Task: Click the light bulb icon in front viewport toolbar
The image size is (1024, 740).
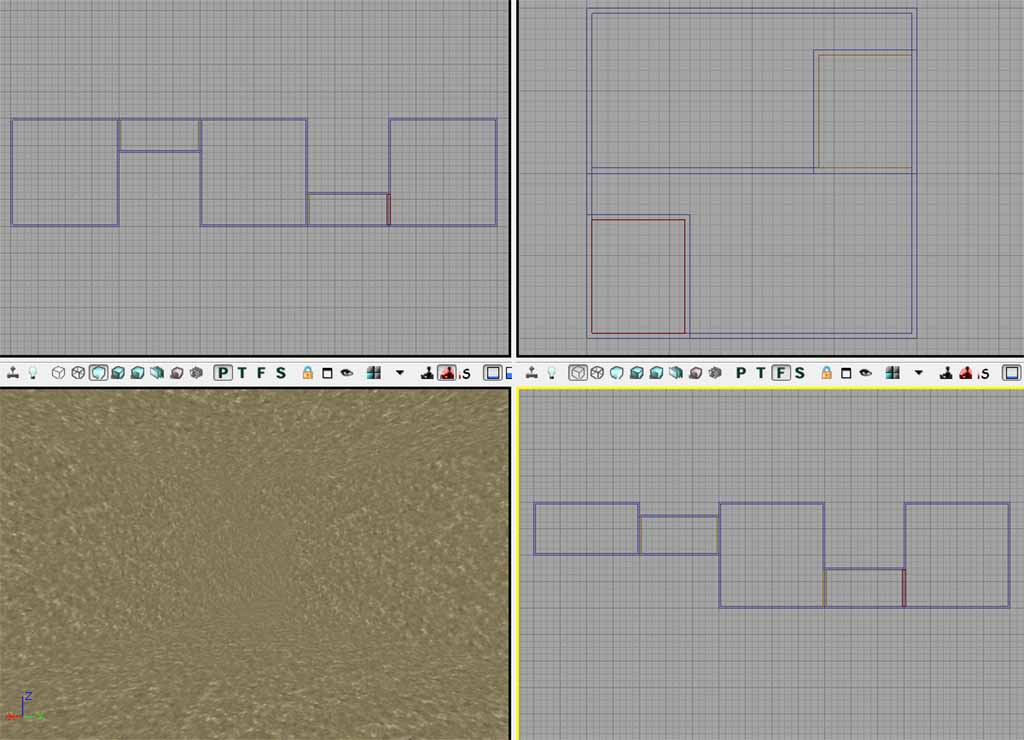Action: (x=552, y=373)
